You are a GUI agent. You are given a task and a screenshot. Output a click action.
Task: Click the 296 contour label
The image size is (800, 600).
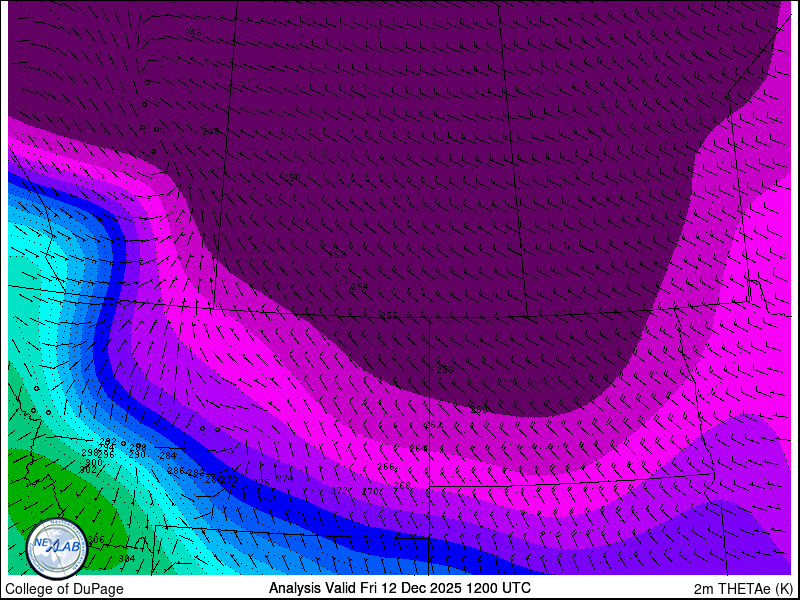106,455
